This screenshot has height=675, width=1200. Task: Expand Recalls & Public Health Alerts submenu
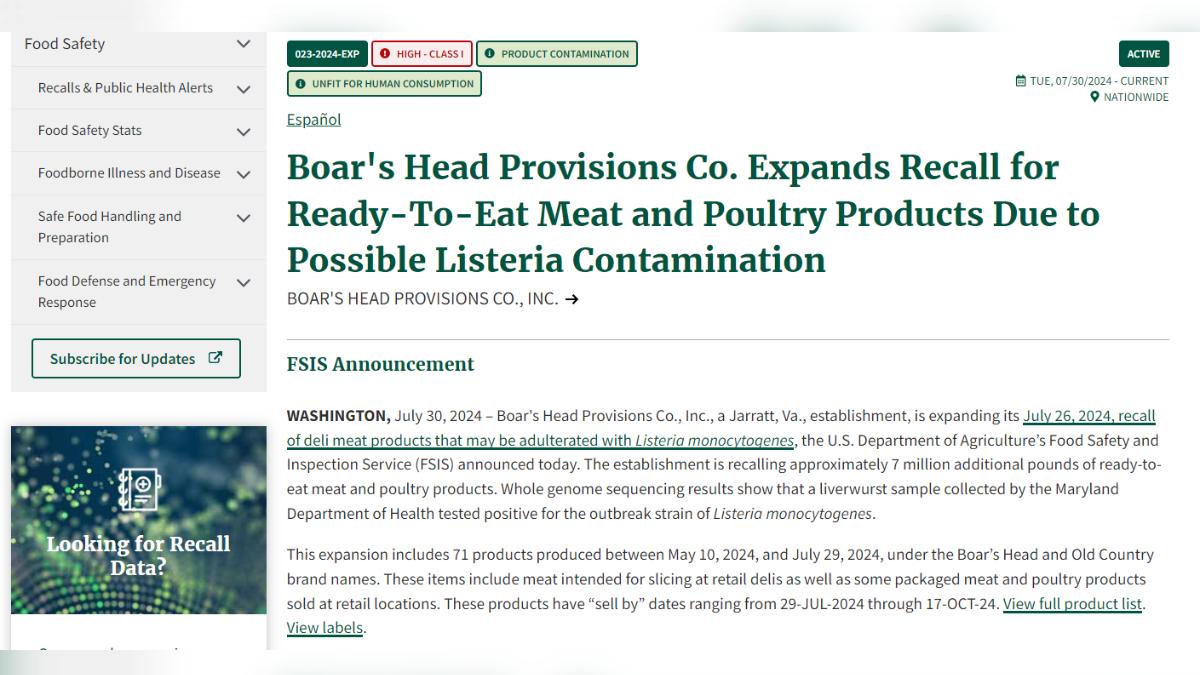pos(243,88)
